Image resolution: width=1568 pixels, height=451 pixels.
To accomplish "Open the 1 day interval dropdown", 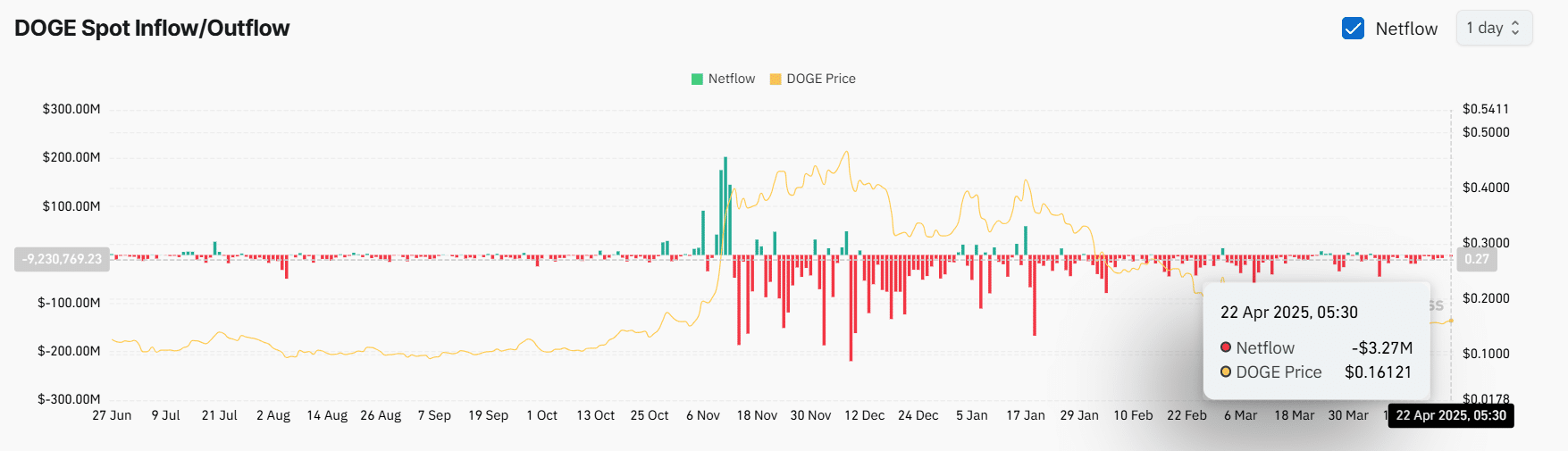I will click(1494, 28).
